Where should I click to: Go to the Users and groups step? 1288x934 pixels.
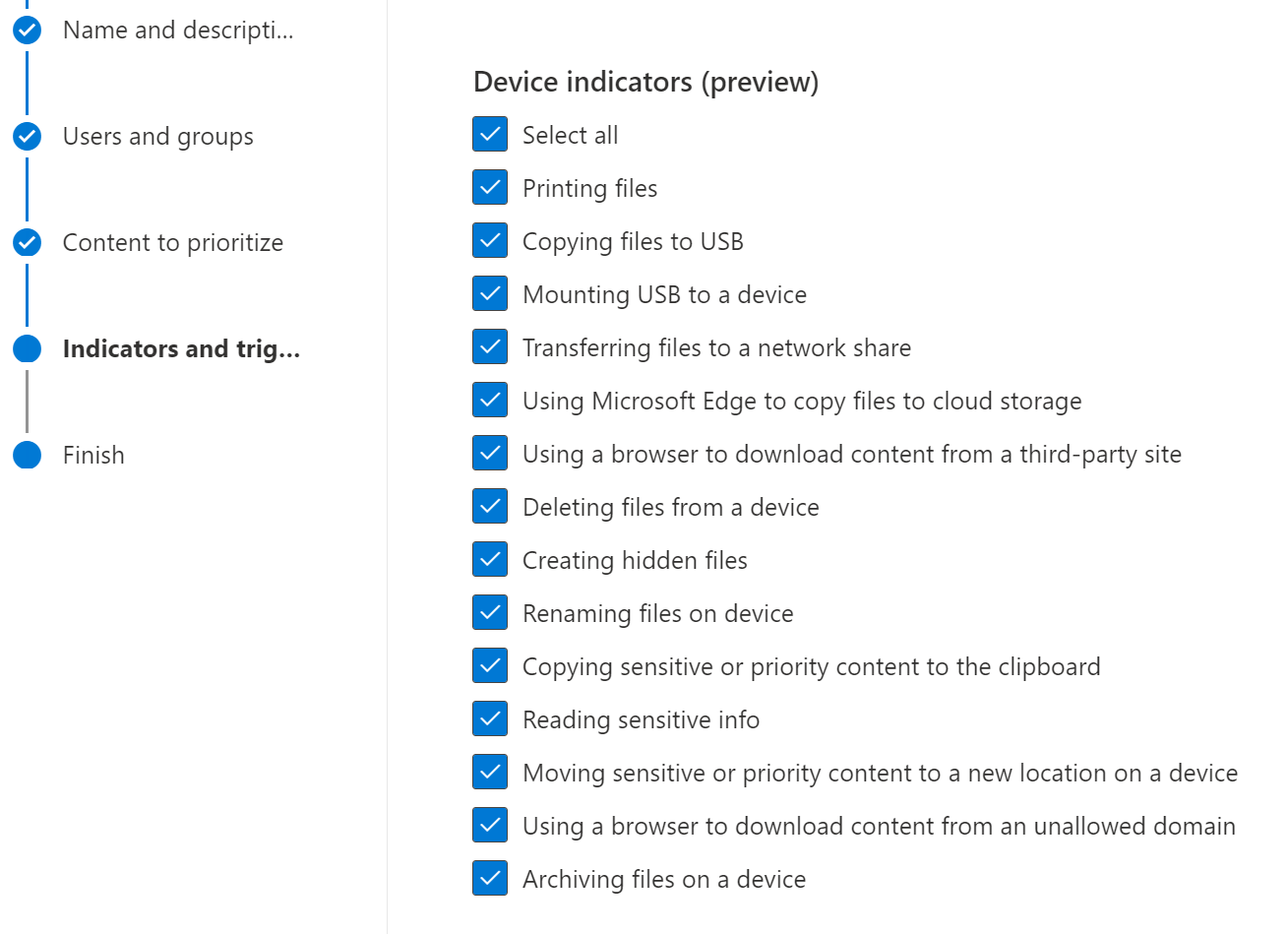click(x=158, y=137)
